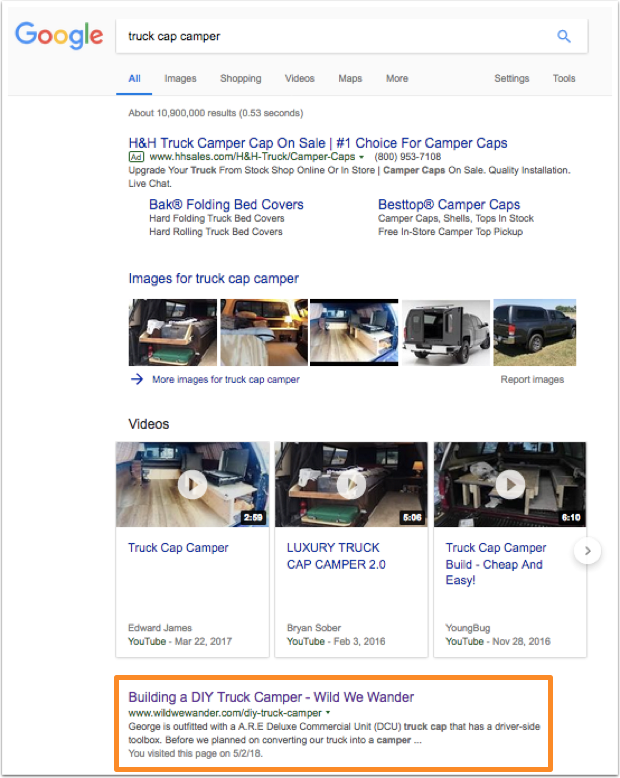Open the More search menu
The image size is (620, 778).
(397, 78)
